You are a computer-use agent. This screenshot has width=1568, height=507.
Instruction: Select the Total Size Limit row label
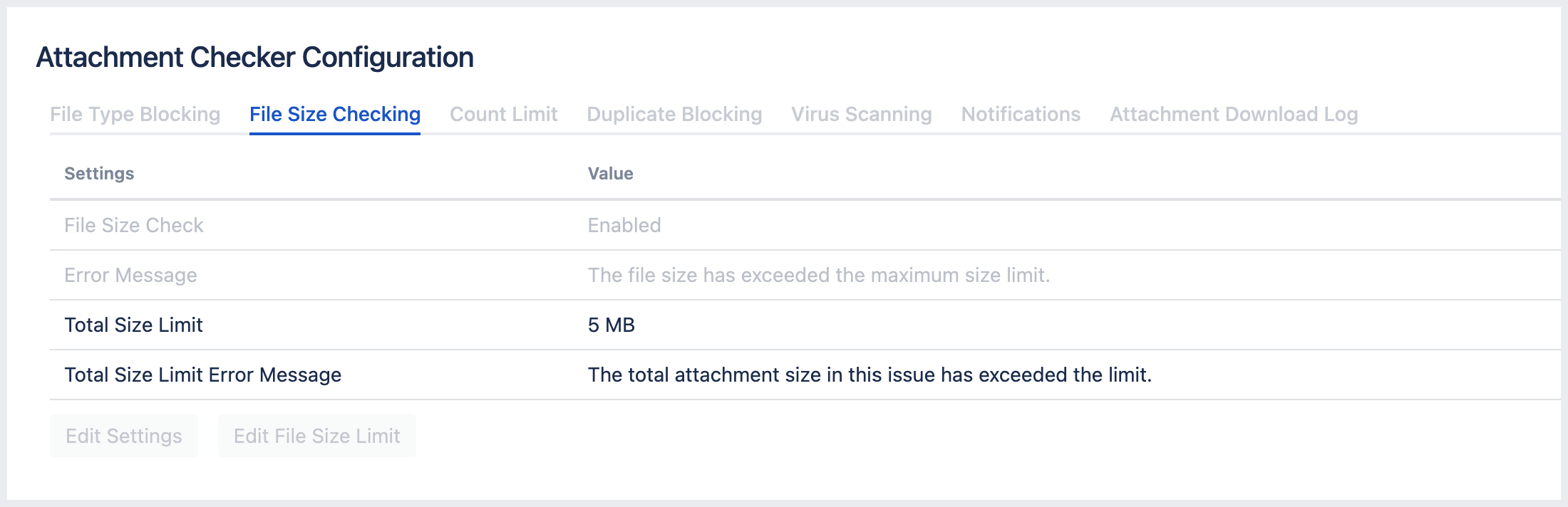tap(133, 325)
